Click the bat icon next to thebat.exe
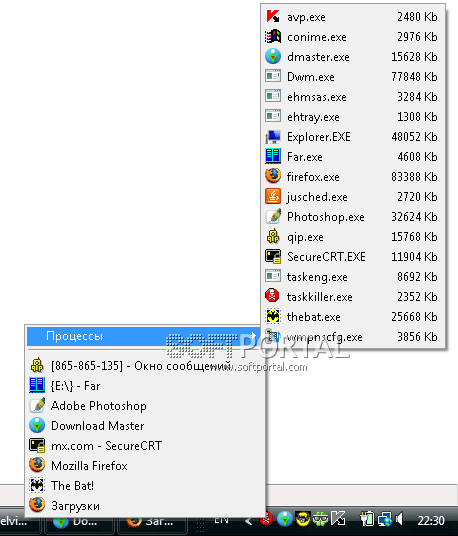The image size is (458, 536). pos(273,317)
